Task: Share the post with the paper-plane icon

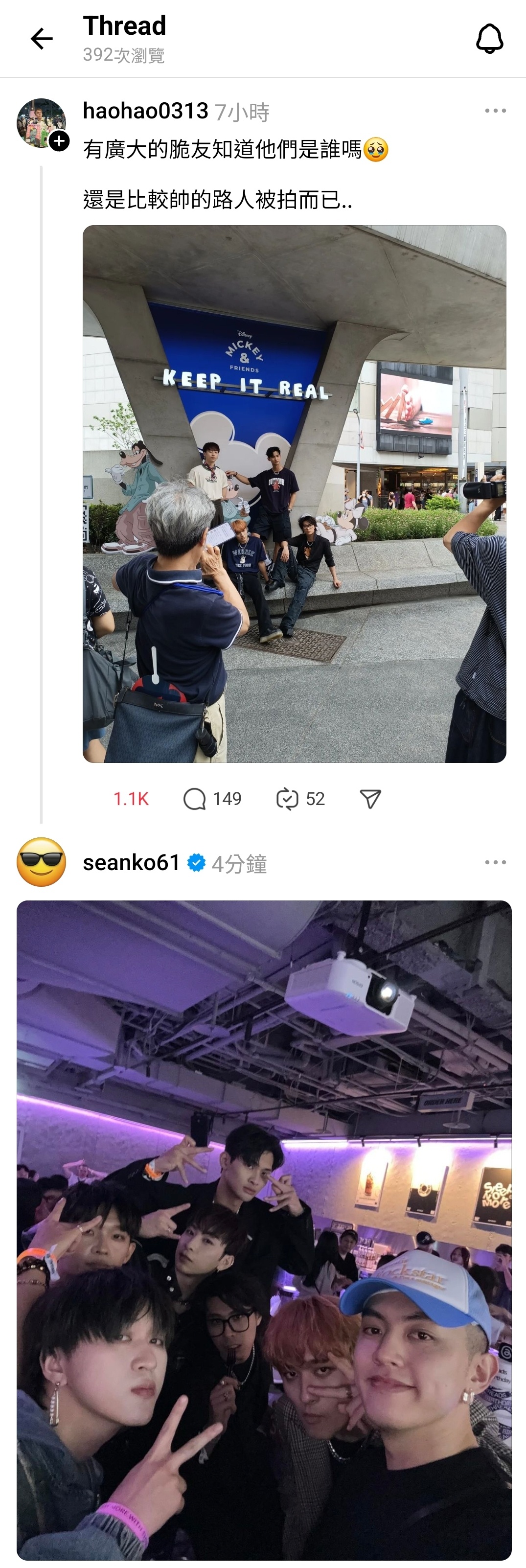Action: point(370,799)
